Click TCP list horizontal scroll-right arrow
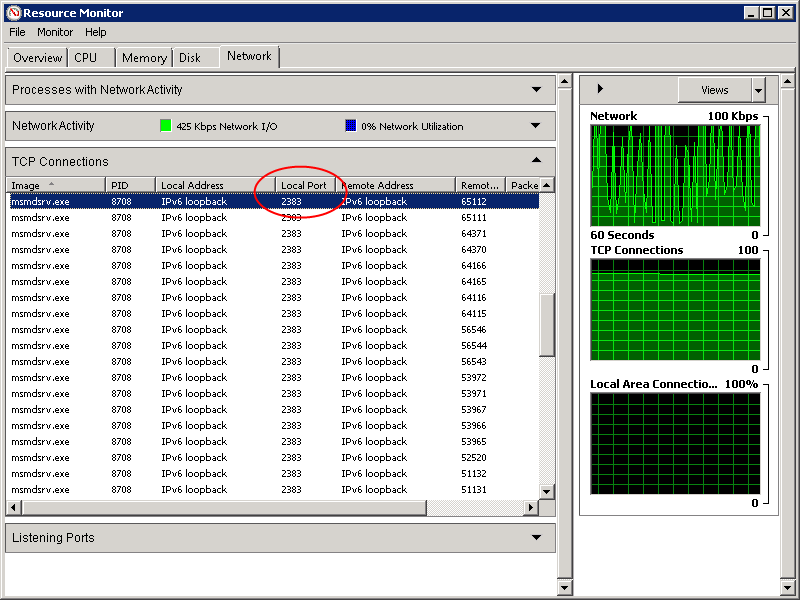The width and height of the screenshot is (800, 600). pyautogui.click(x=531, y=508)
